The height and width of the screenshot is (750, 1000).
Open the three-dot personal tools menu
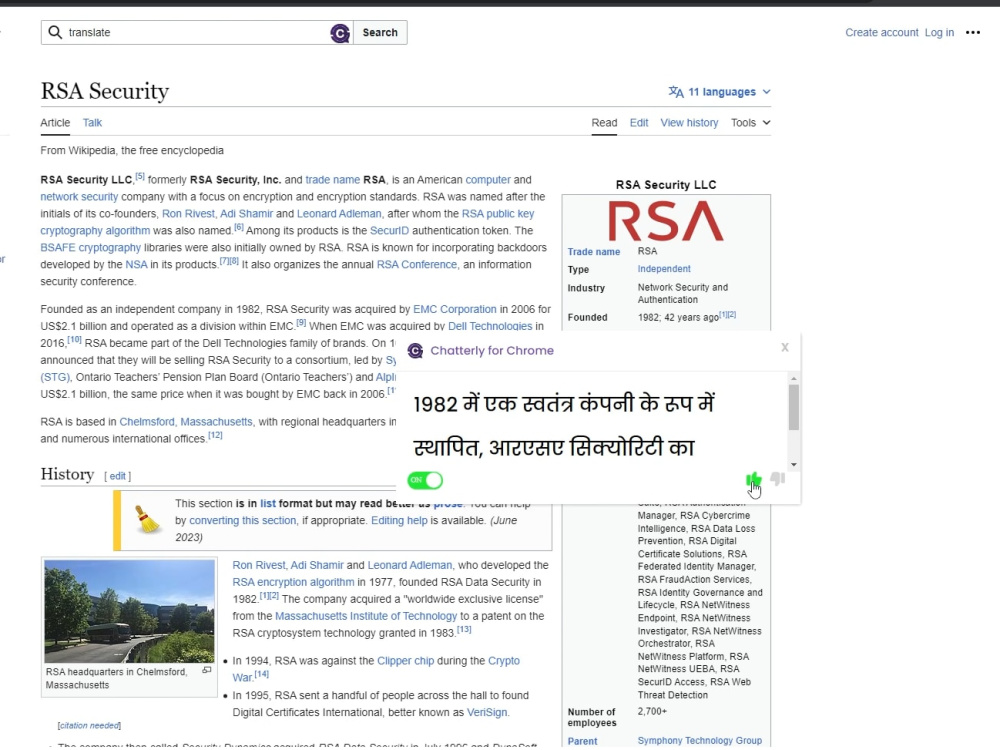pos(973,33)
